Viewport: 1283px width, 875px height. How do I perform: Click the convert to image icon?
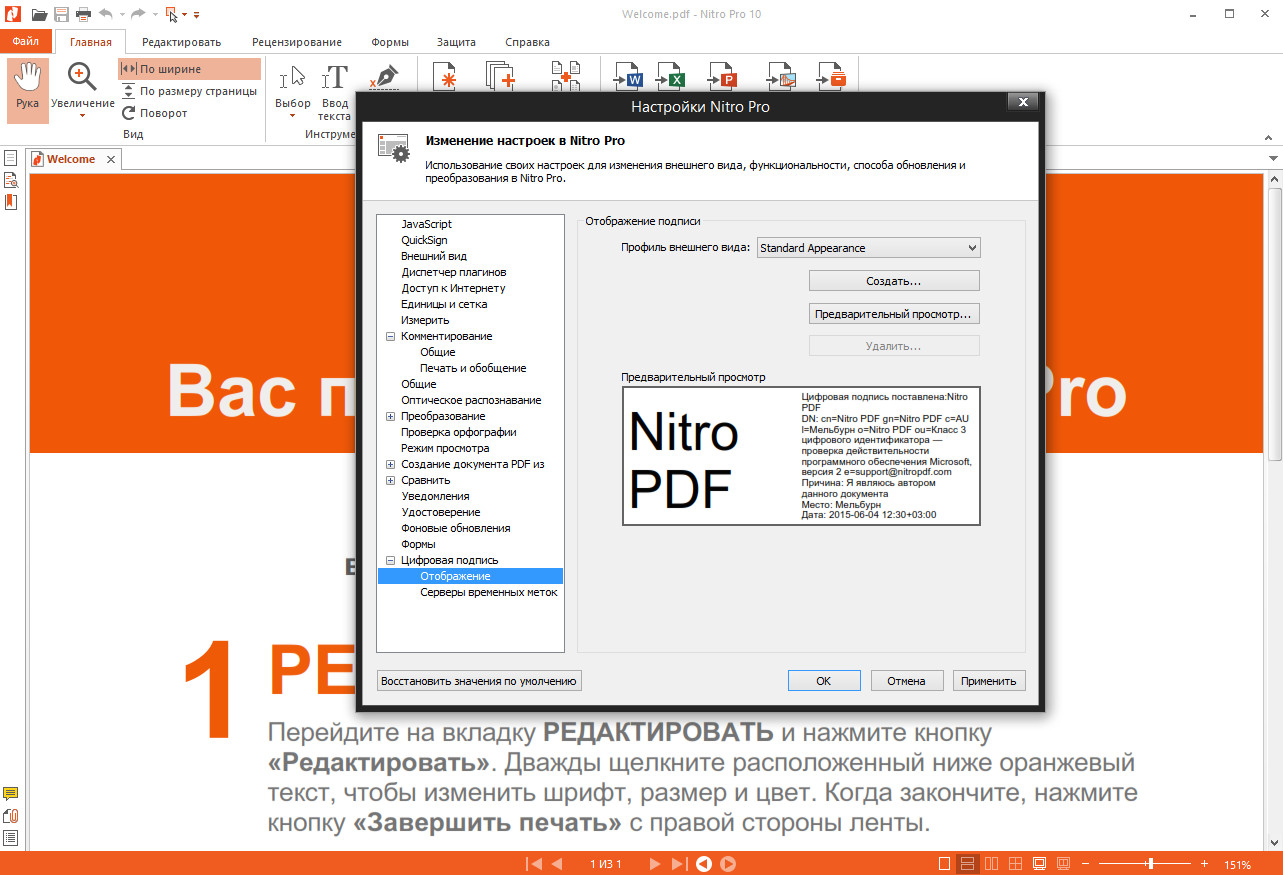click(781, 77)
